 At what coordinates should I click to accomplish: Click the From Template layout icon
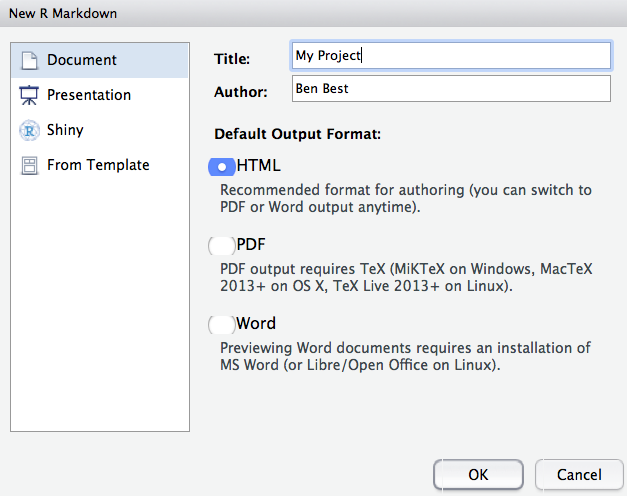coord(29,165)
